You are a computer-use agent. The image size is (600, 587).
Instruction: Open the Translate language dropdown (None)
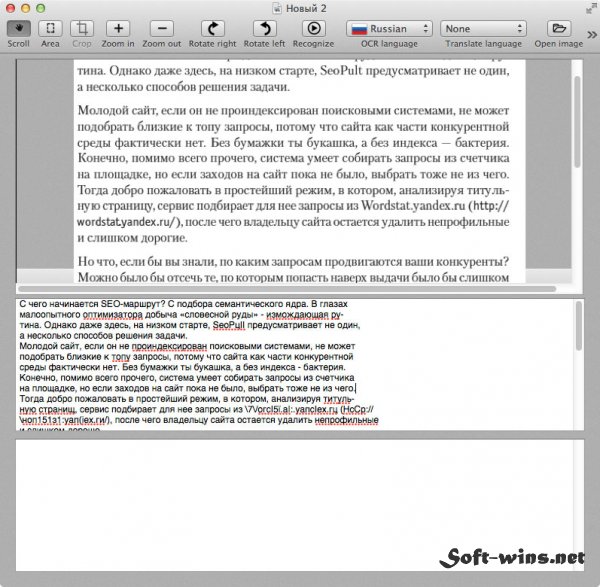coord(484,29)
